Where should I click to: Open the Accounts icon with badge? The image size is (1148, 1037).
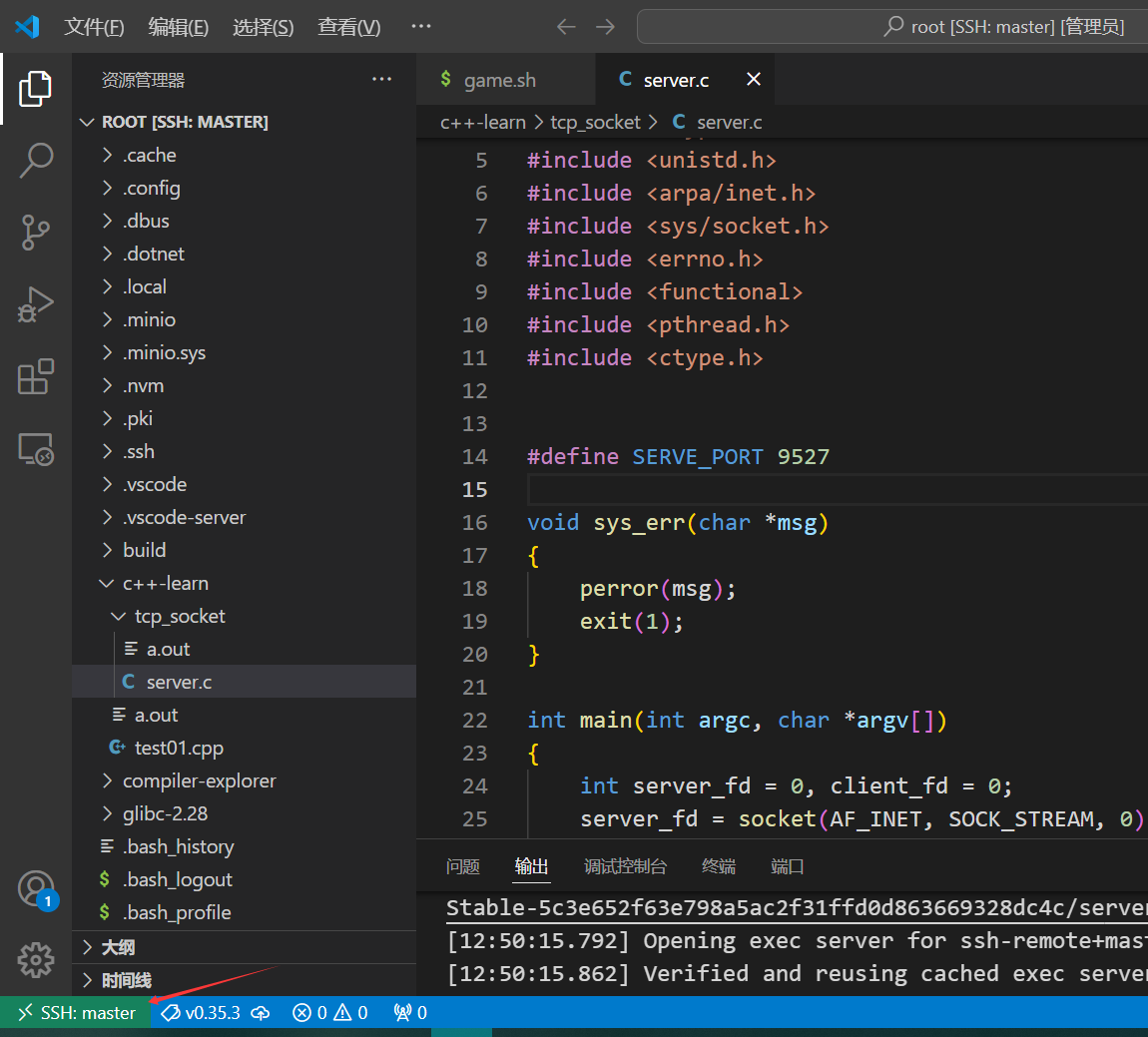tap(37, 889)
